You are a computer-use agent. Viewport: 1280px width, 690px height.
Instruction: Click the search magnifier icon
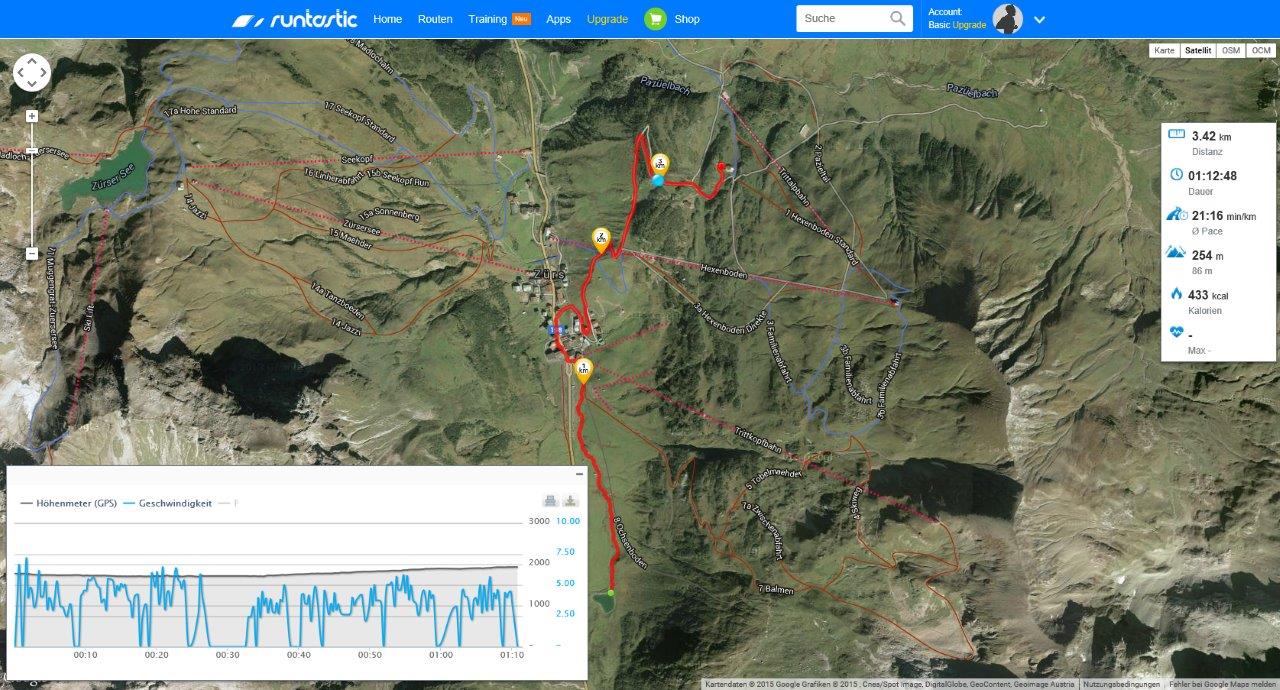click(897, 18)
